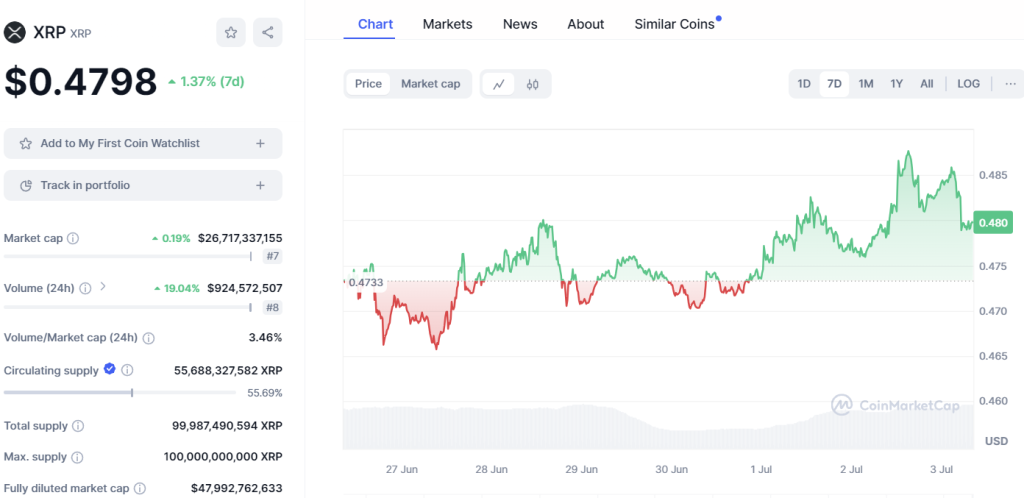Click the share icon beside XRP title
The width and height of the screenshot is (1024, 498).
pyautogui.click(x=268, y=32)
